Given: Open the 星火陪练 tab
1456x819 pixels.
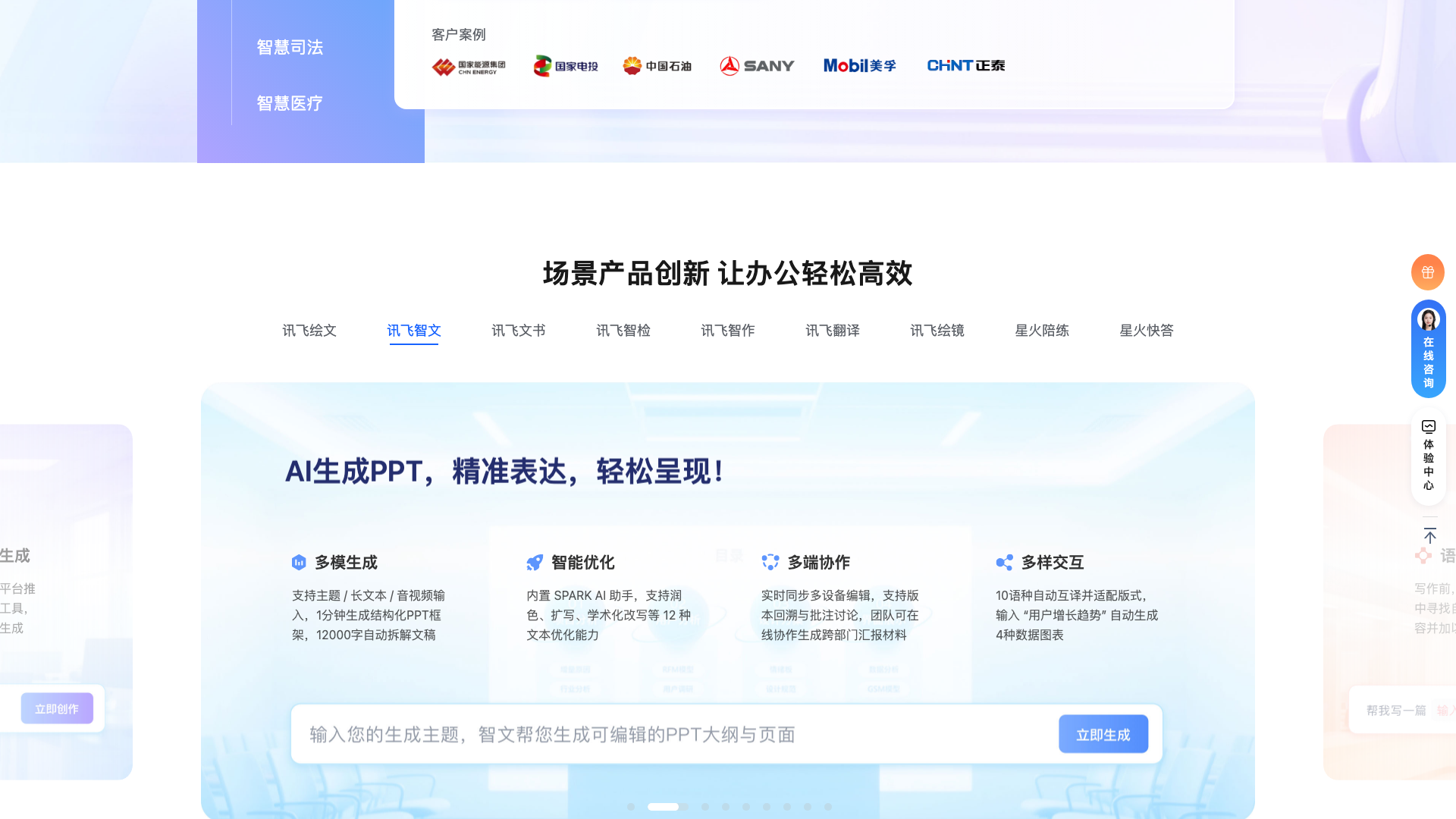Looking at the screenshot, I should [1042, 331].
